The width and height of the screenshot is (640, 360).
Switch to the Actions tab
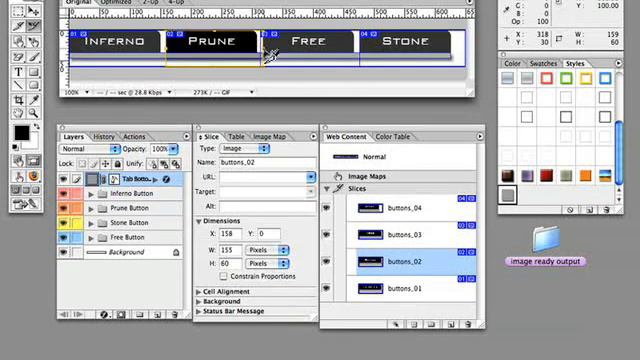[x=134, y=137]
